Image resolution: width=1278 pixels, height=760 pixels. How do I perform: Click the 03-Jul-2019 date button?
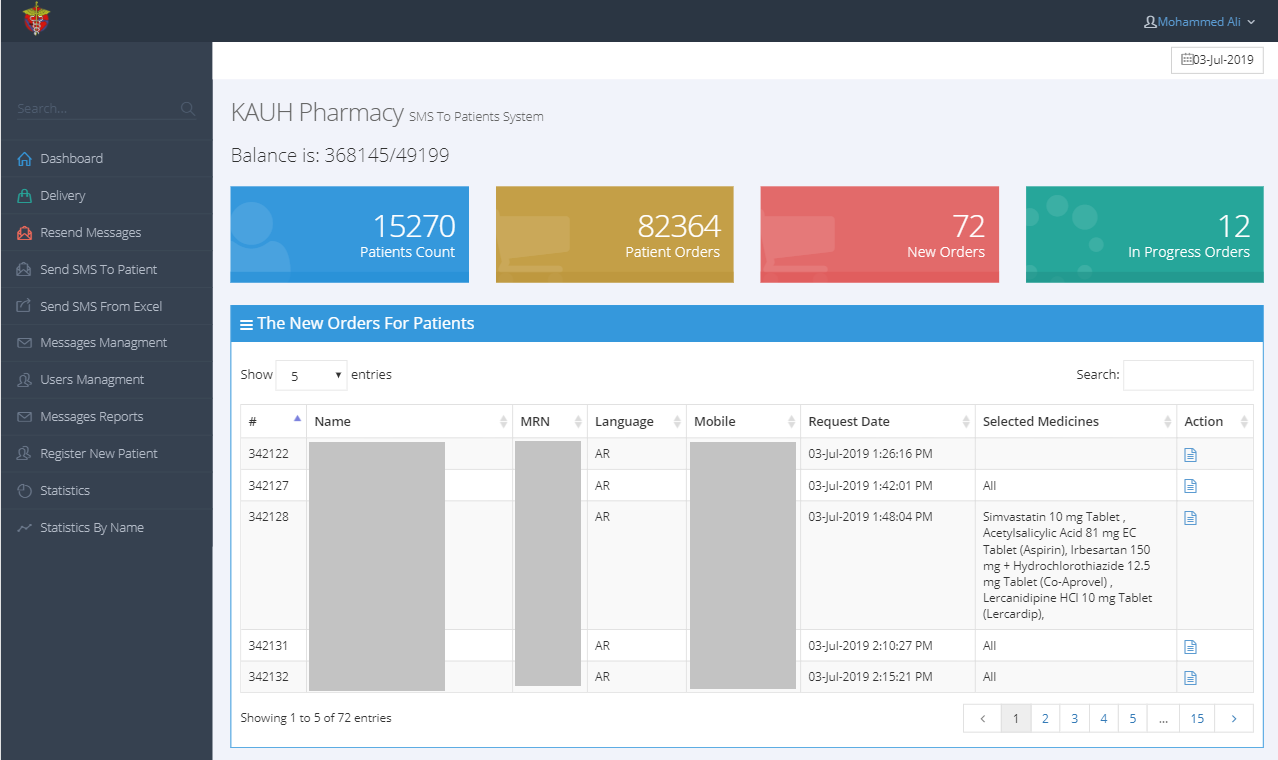(1217, 60)
